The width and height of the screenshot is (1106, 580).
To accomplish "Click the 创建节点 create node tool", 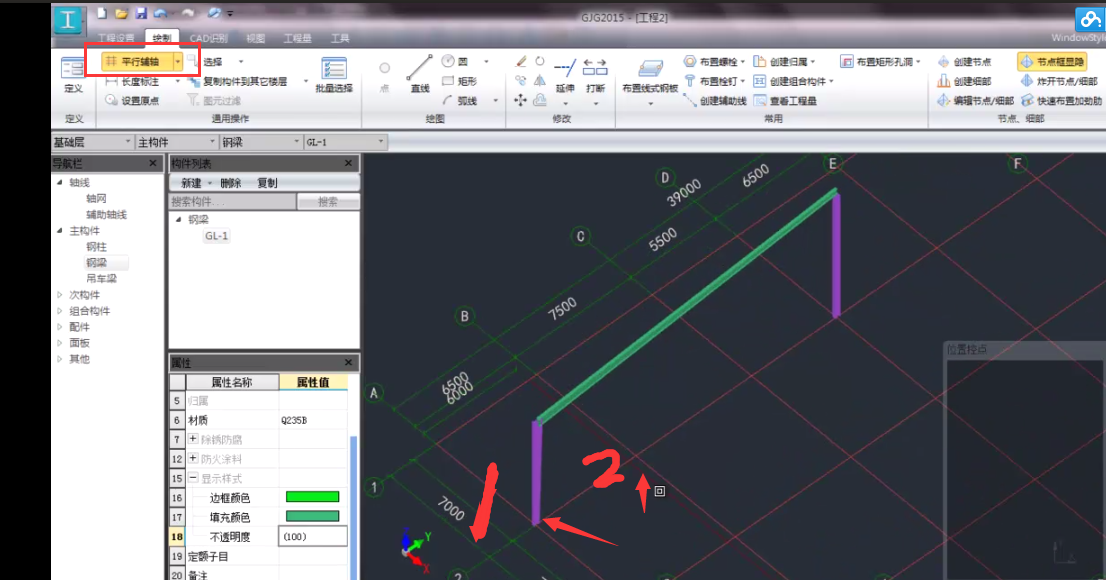I will (964, 61).
